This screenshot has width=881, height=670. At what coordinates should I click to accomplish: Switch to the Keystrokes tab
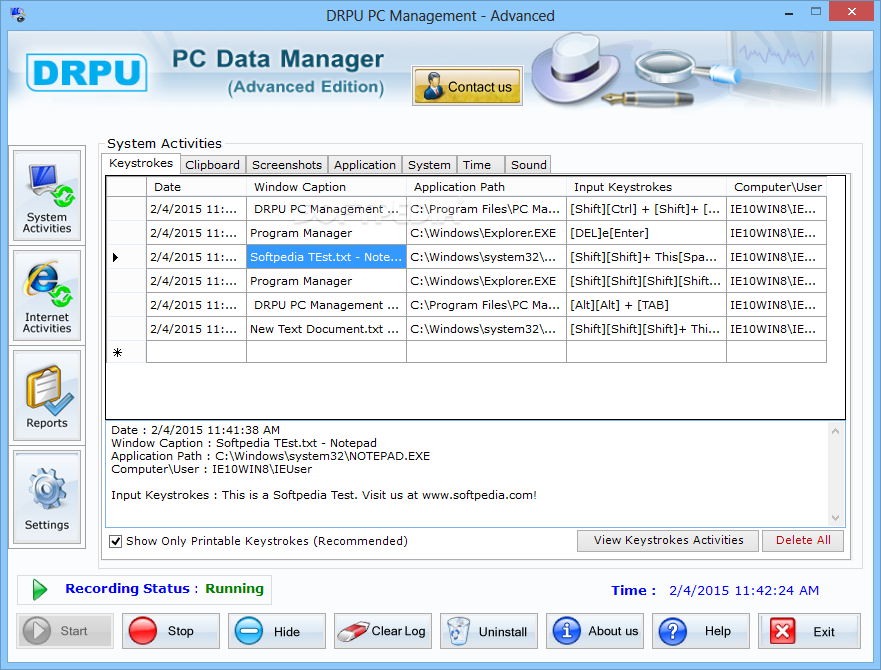click(x=141, y=164)
